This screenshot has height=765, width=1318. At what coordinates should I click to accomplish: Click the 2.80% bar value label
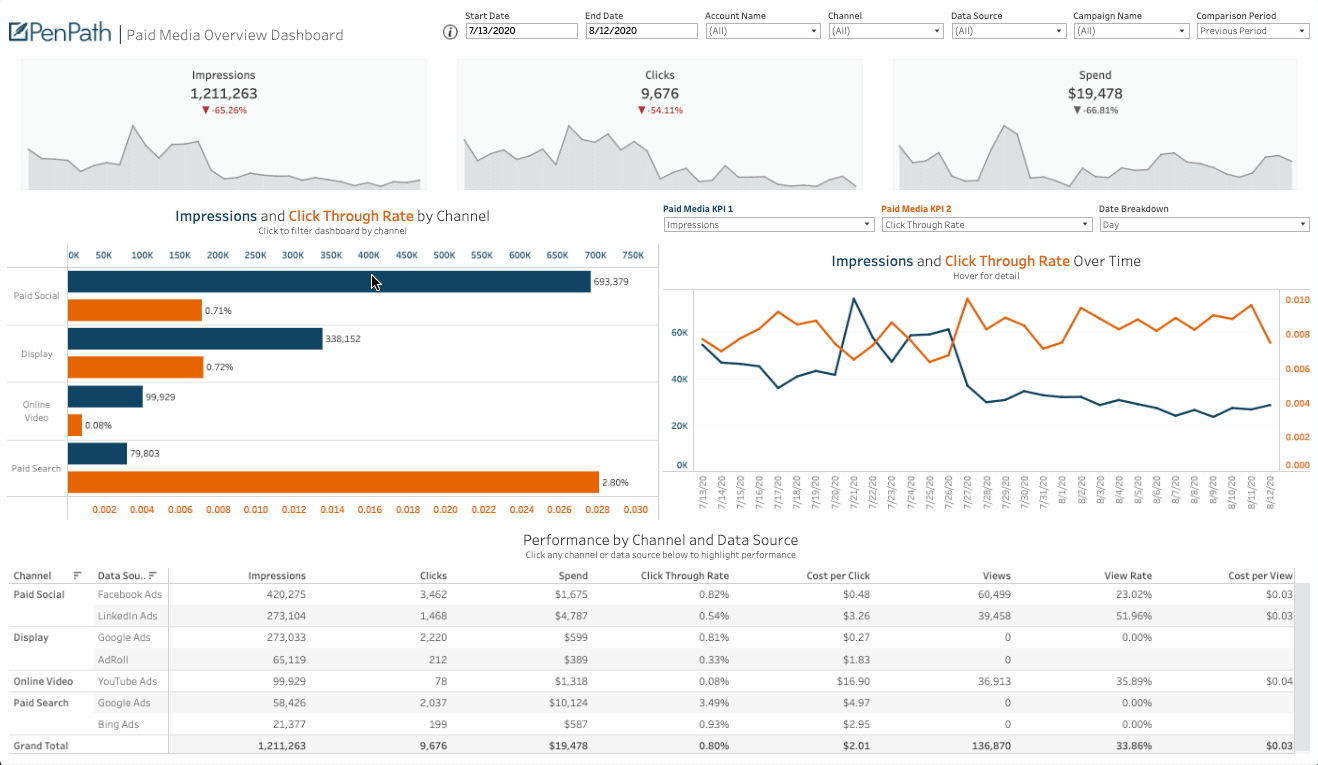point(615,483)
